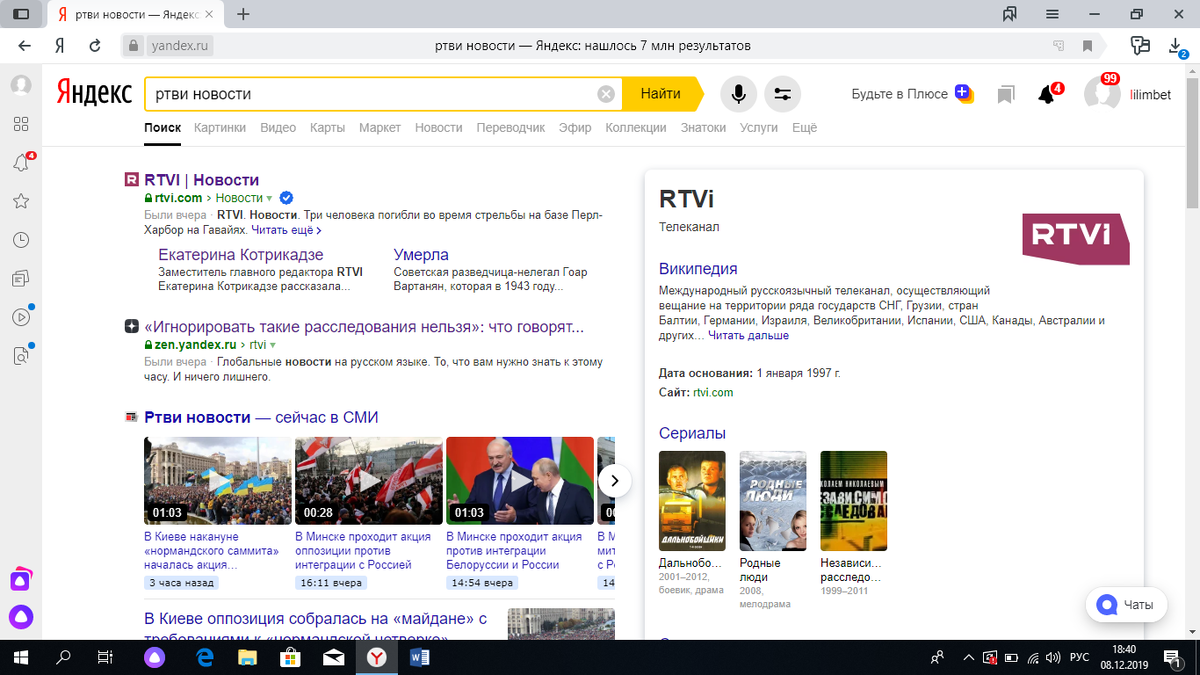Viewport: 1200px width, 675px height.
Task: Switch to Новости tab
Action: (x=438, y=128)
